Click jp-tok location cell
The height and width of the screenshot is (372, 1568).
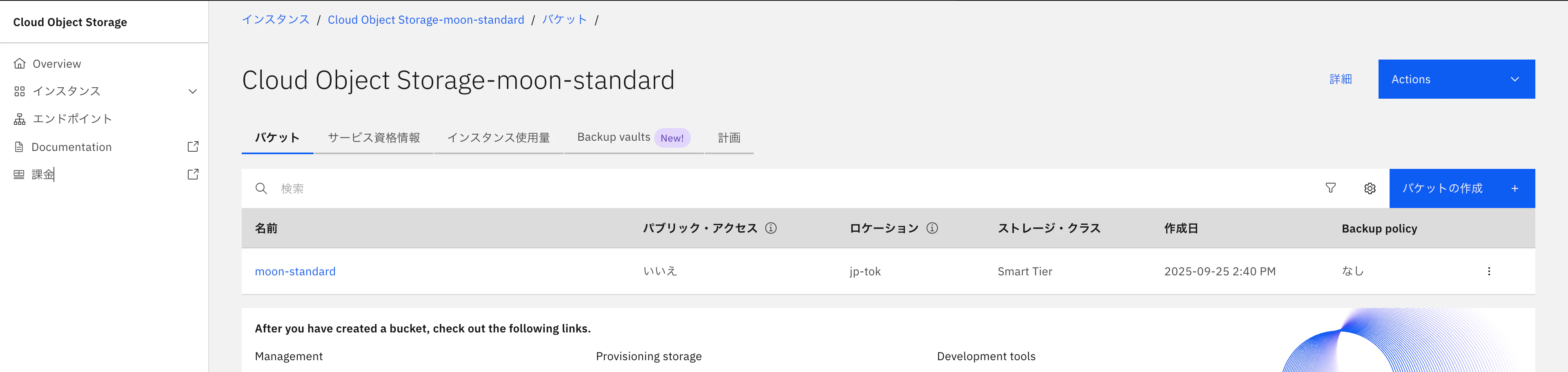click(x=865, y=271)
